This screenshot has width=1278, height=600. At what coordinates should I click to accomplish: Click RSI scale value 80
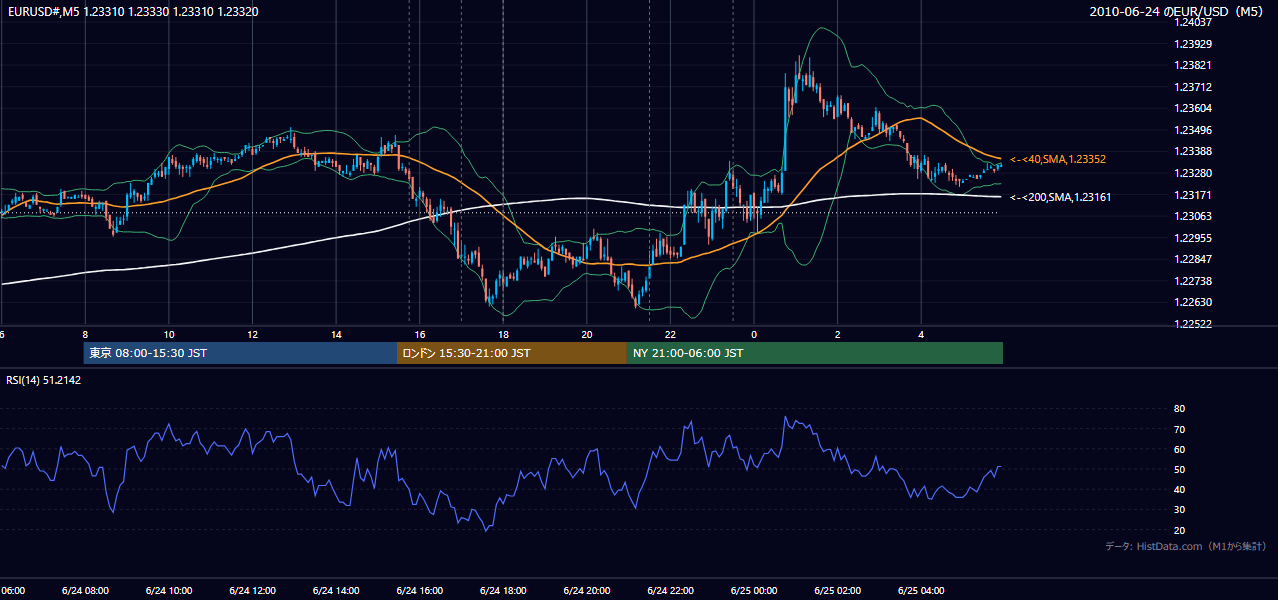click(1179, 409)
